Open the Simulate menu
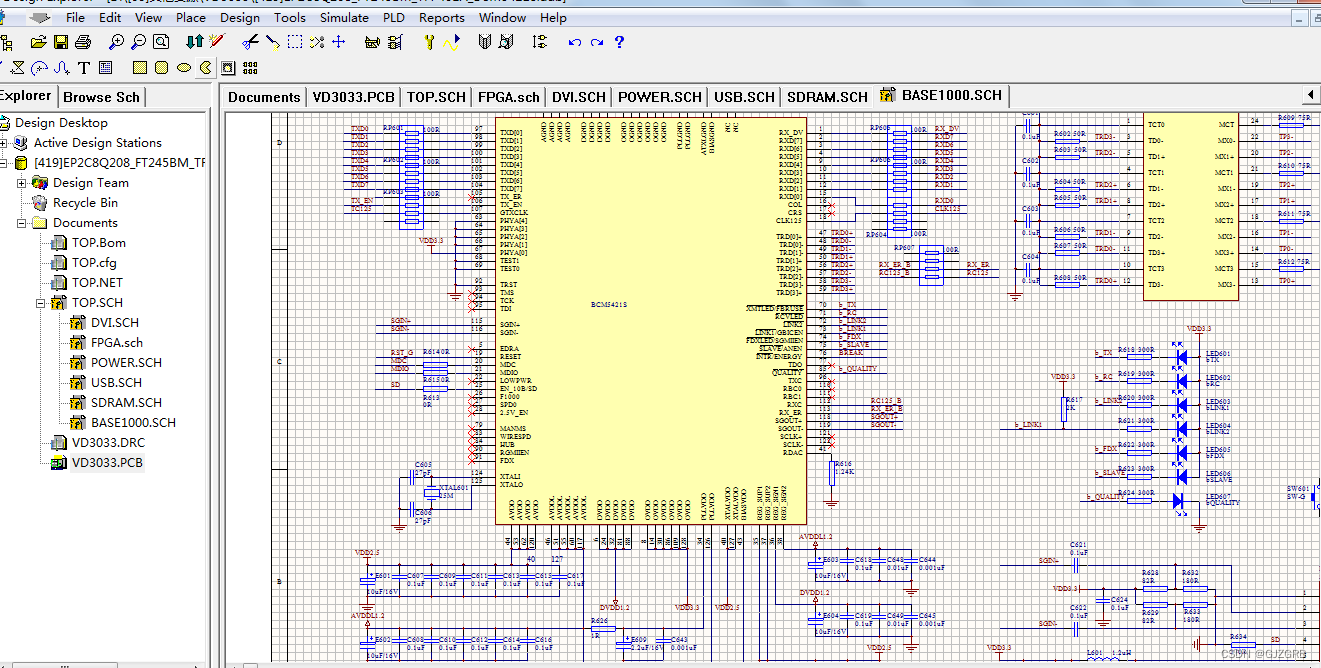The image size is (1321, 668). coord(344,17)
